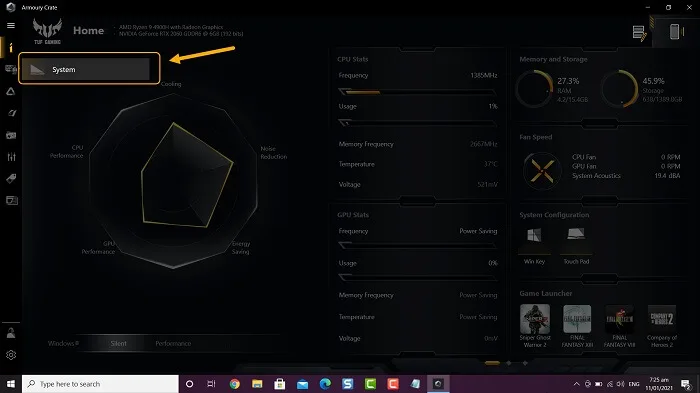Open the hamburger navigation menu
This screenshot has height=393, width=700.
[11, 25]
